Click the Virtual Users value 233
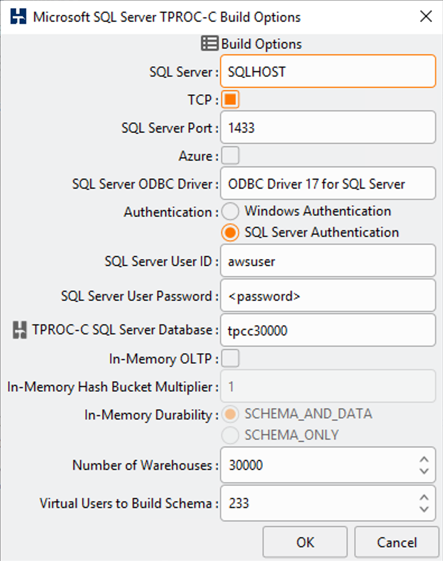This screenshot has width=443, height=561. [239, 503]
